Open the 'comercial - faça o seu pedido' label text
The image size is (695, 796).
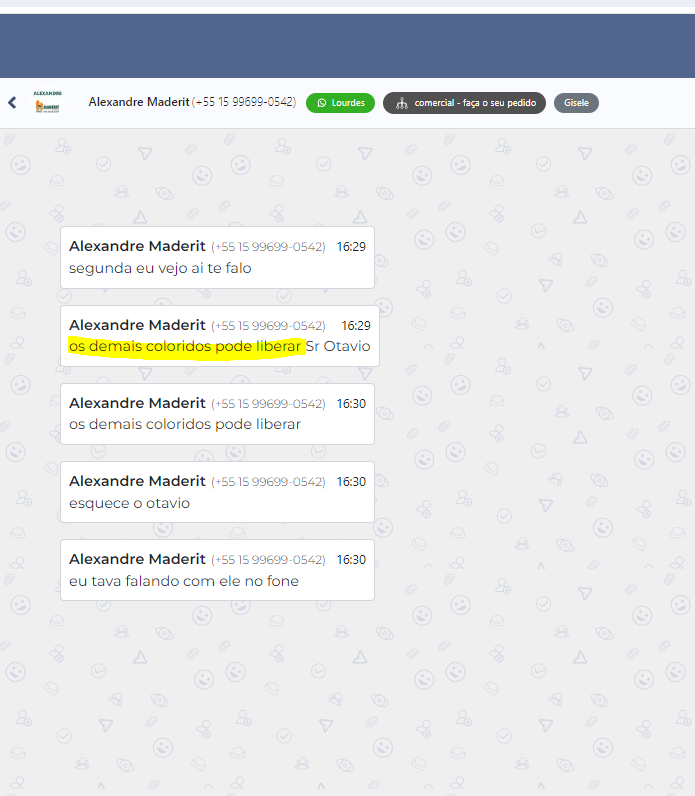coord(475,103)
